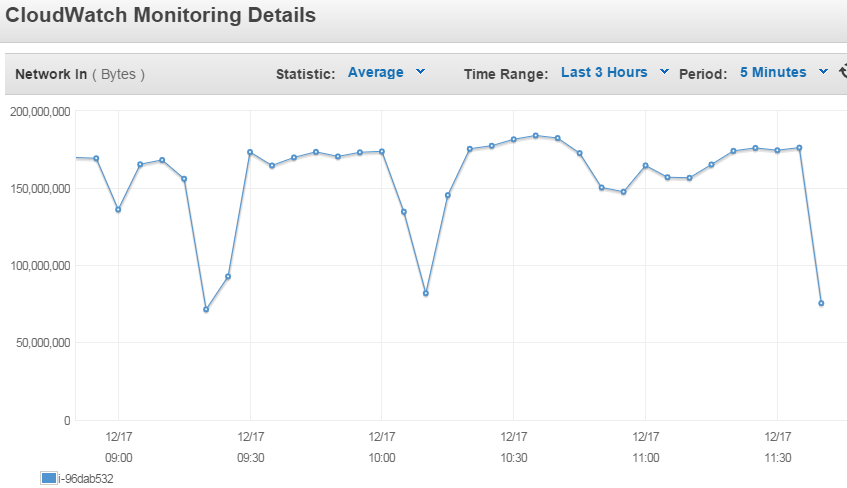Click the peak data point near 10:35

point(536,136)
